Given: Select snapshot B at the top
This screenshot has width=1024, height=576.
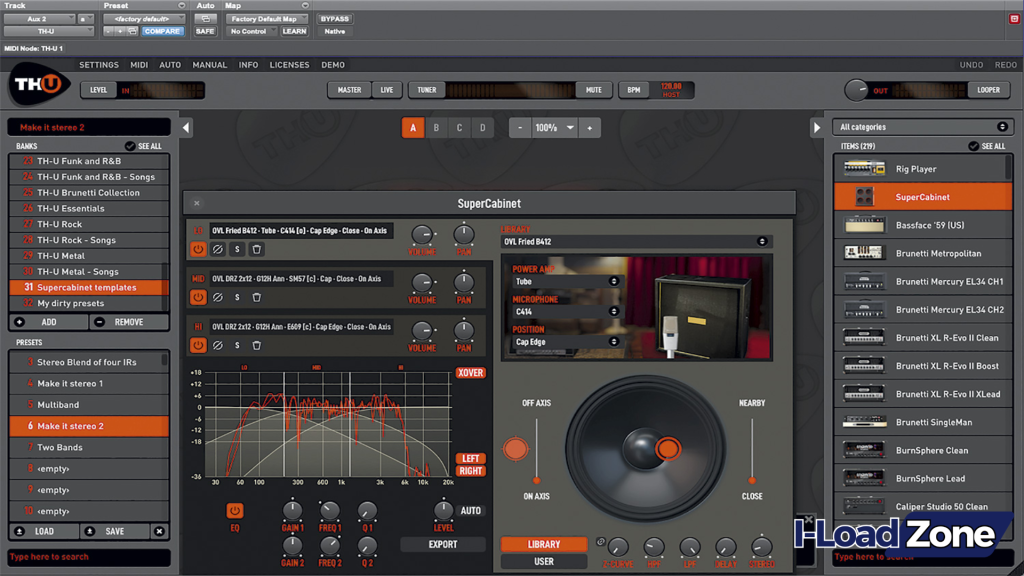Looking at the screenshot, I should pos(438,128).
